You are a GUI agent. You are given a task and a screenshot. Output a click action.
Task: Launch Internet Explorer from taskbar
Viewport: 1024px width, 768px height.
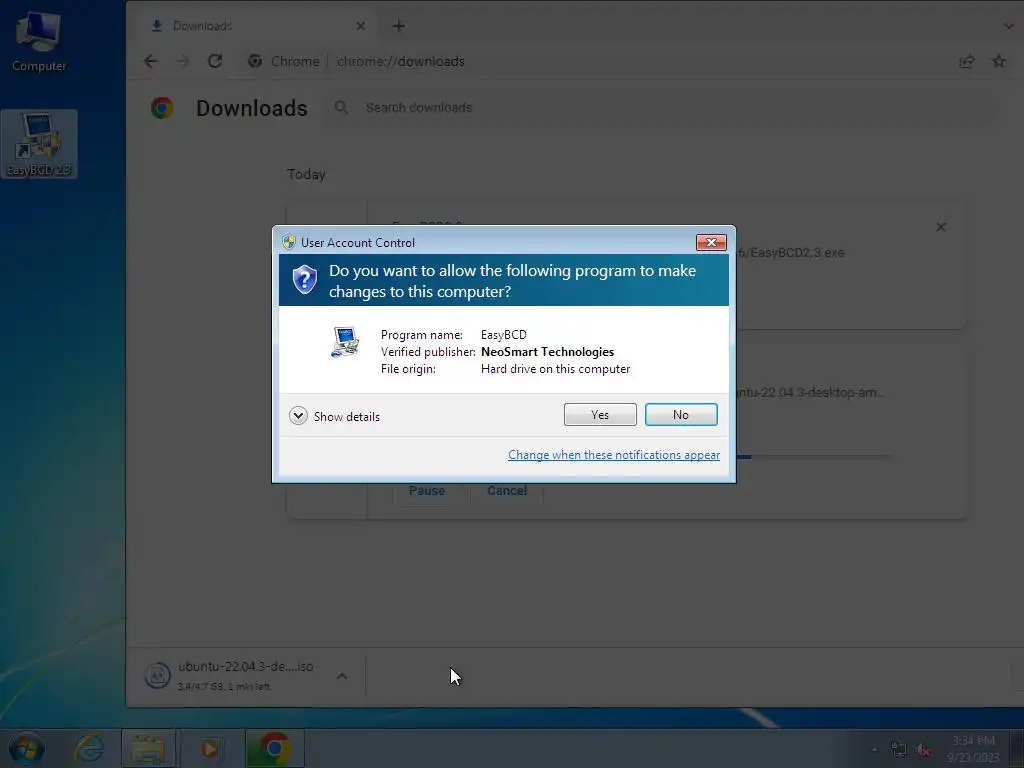click(89, 748)
